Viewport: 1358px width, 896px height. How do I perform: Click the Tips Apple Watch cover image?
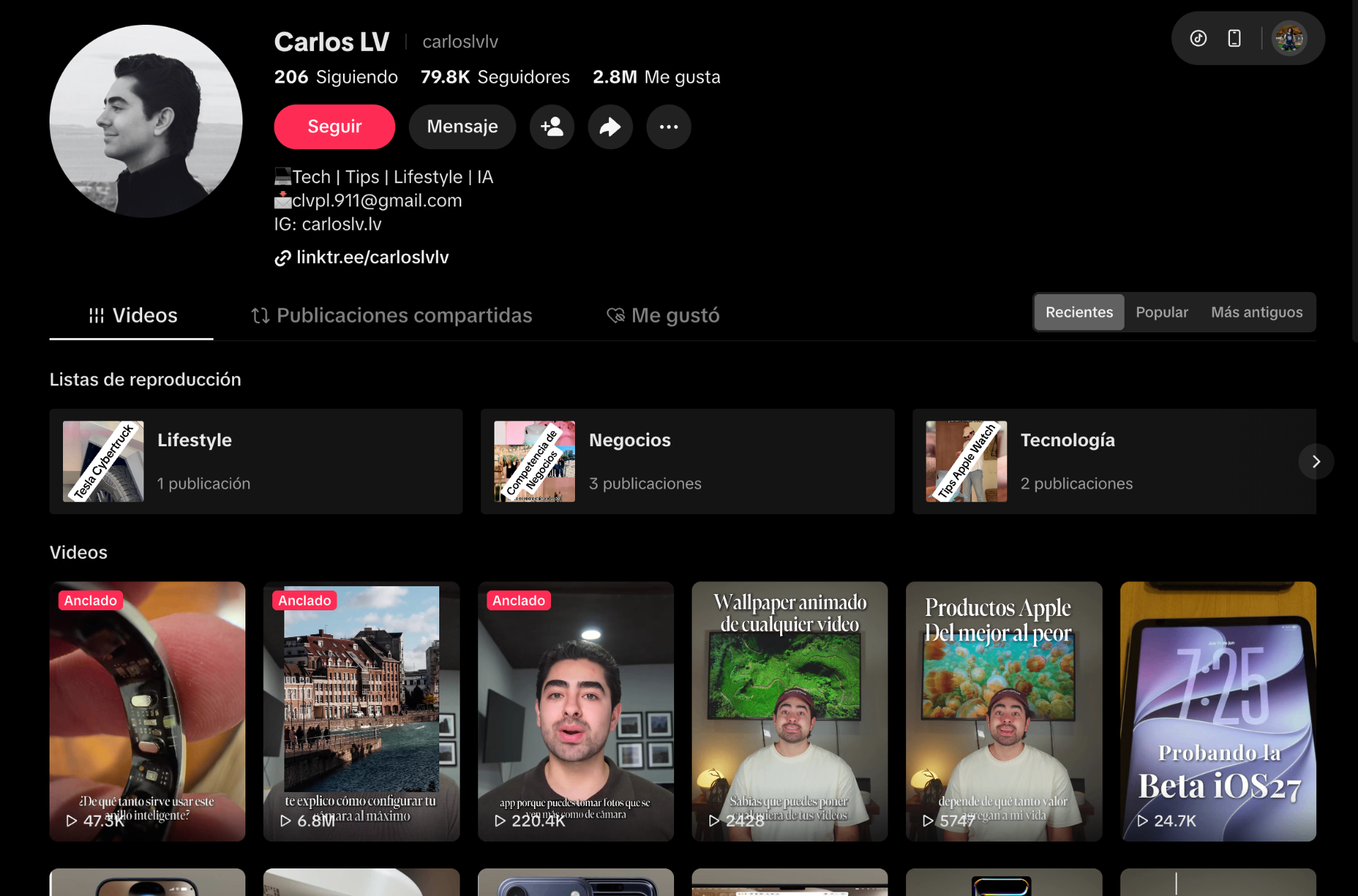(x=966, y=461)
